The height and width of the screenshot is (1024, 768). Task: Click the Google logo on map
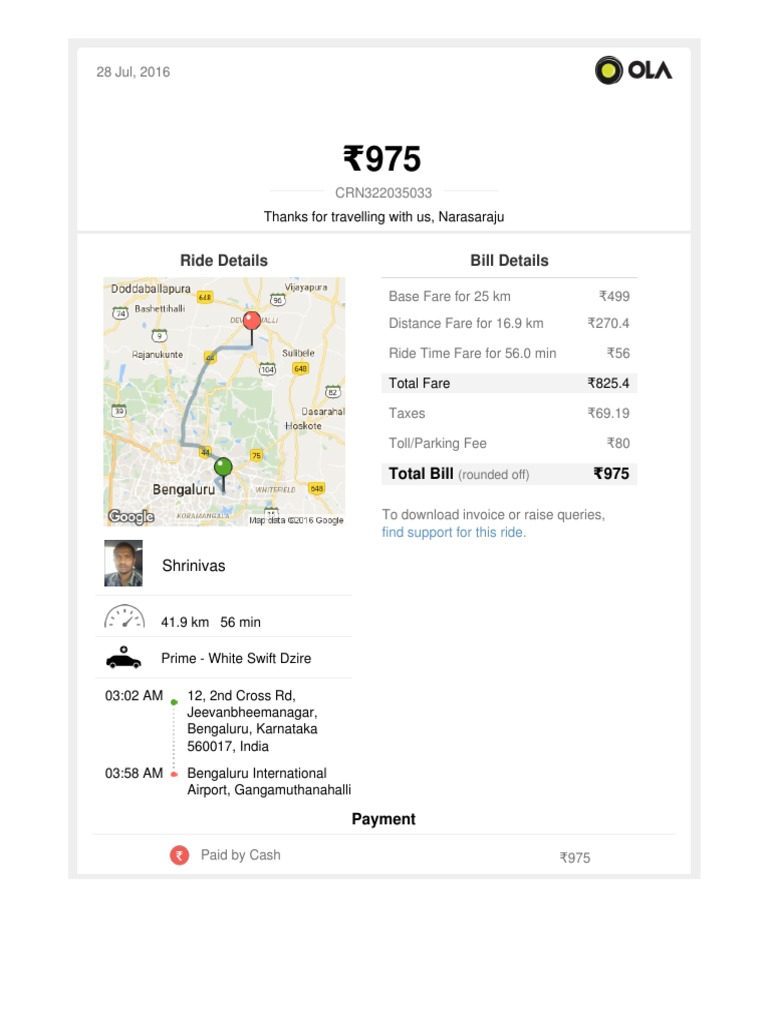tap(130, 516)
